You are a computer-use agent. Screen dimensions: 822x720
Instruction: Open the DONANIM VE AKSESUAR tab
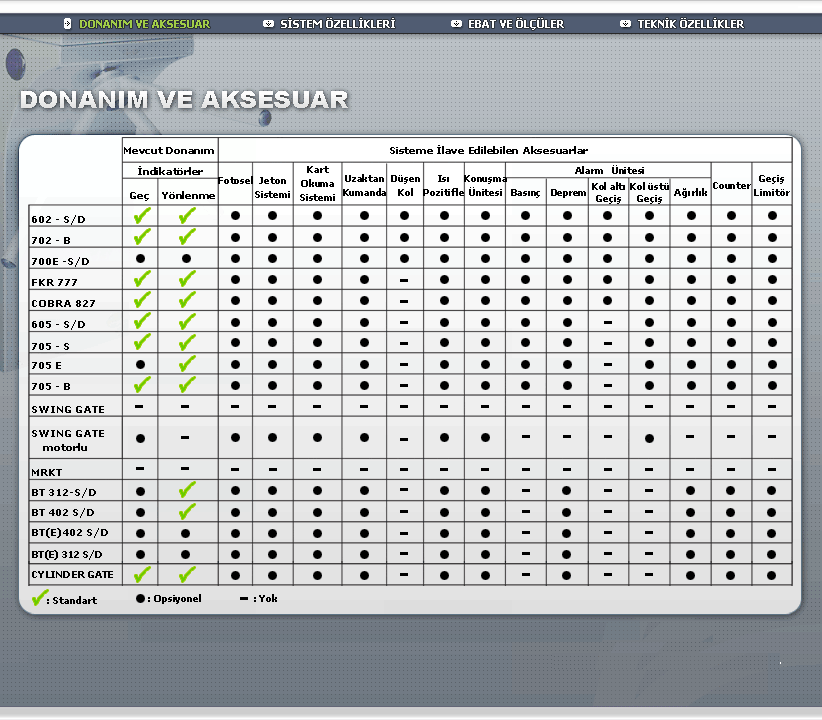[x=144, y=24]
